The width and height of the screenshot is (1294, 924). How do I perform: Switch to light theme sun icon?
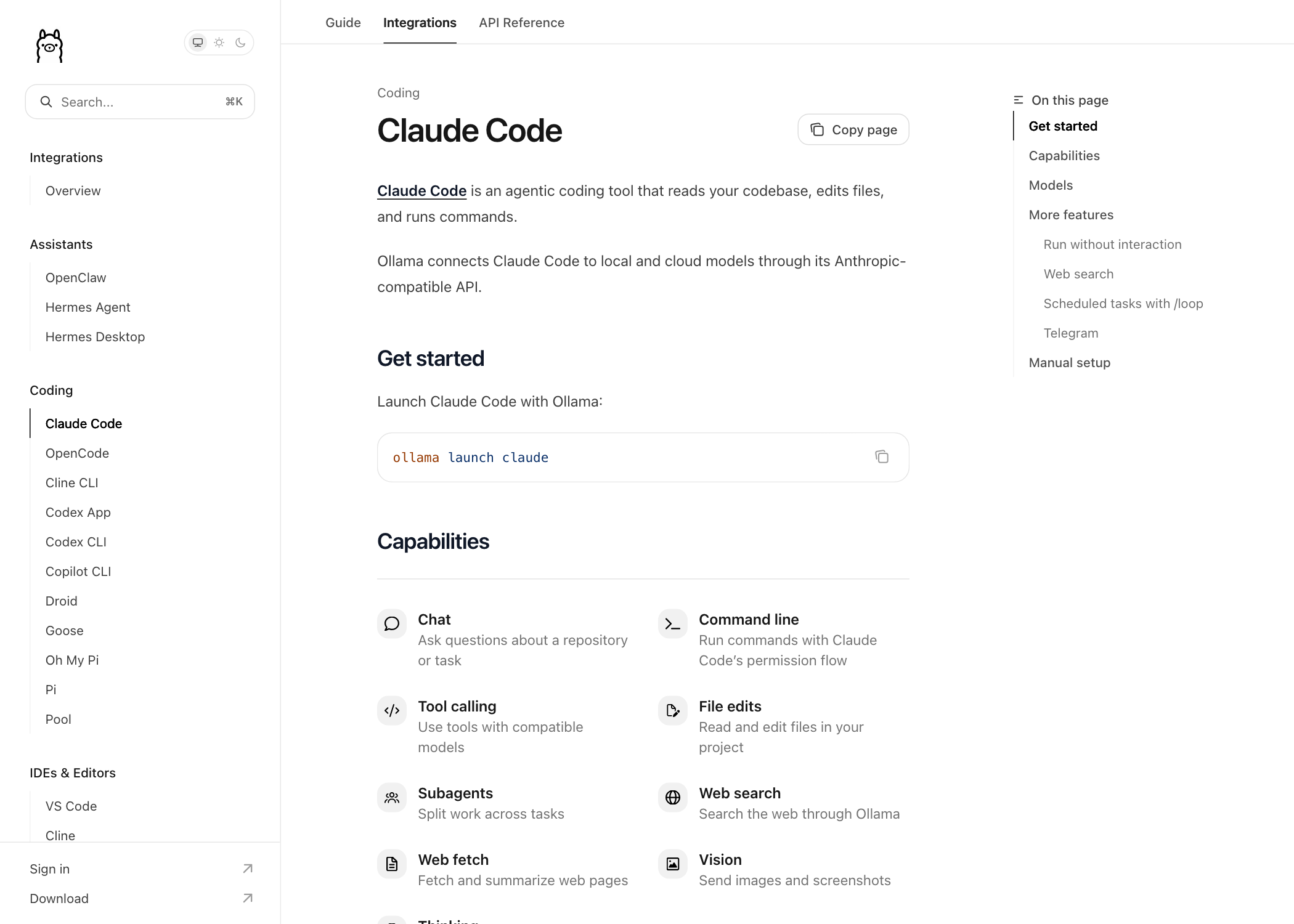pyautogui.click(x=219, y=43)
